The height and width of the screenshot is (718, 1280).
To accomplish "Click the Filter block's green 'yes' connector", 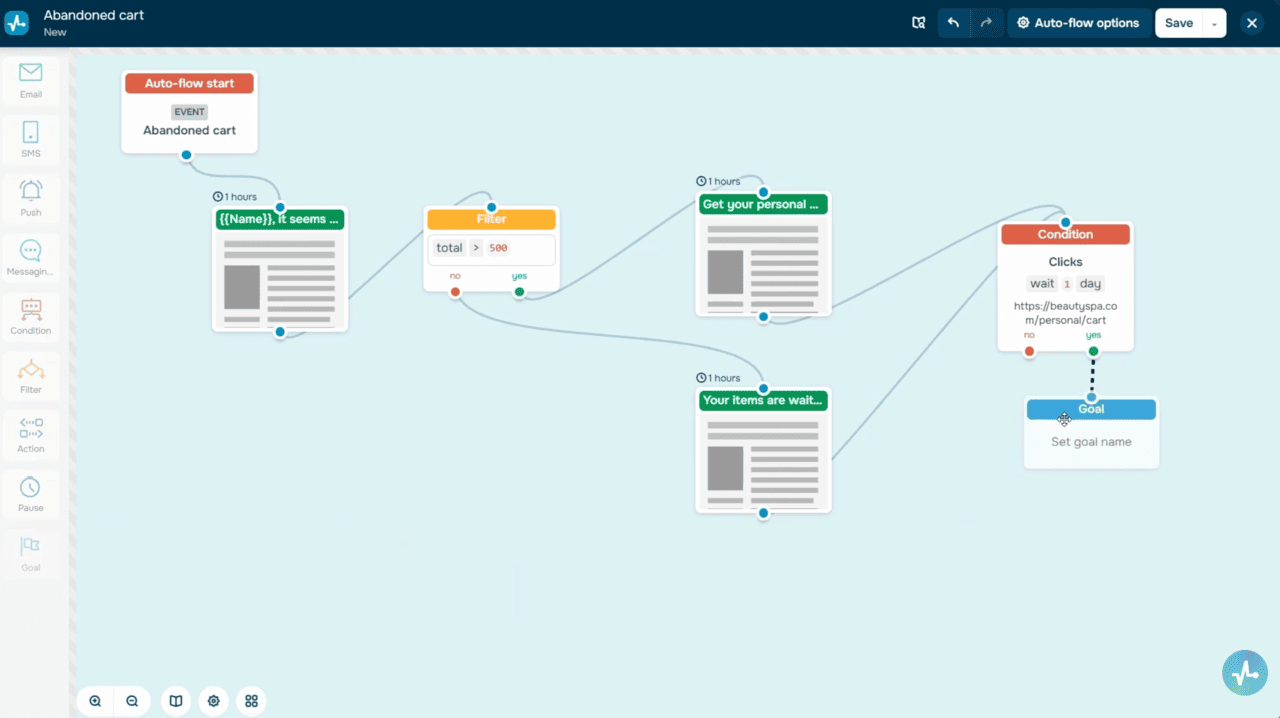I will (519, 292).
